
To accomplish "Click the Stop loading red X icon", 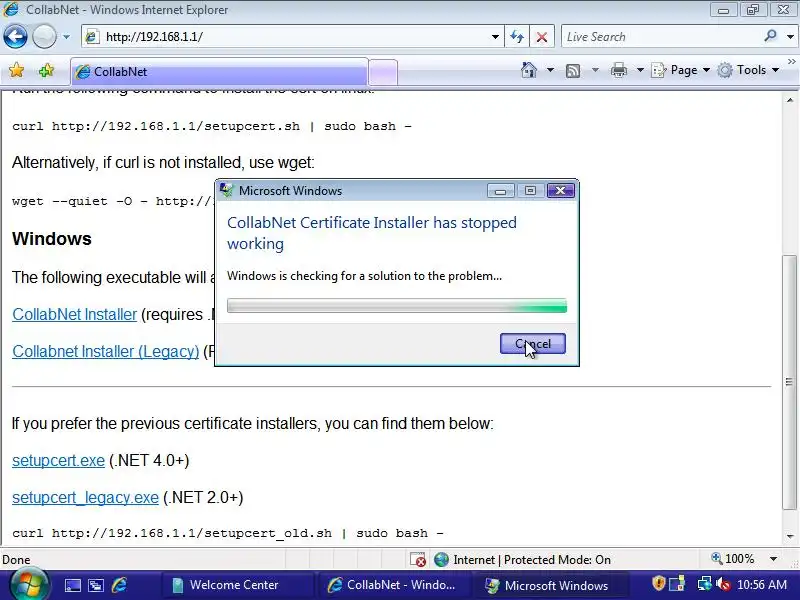I will 542,37.
